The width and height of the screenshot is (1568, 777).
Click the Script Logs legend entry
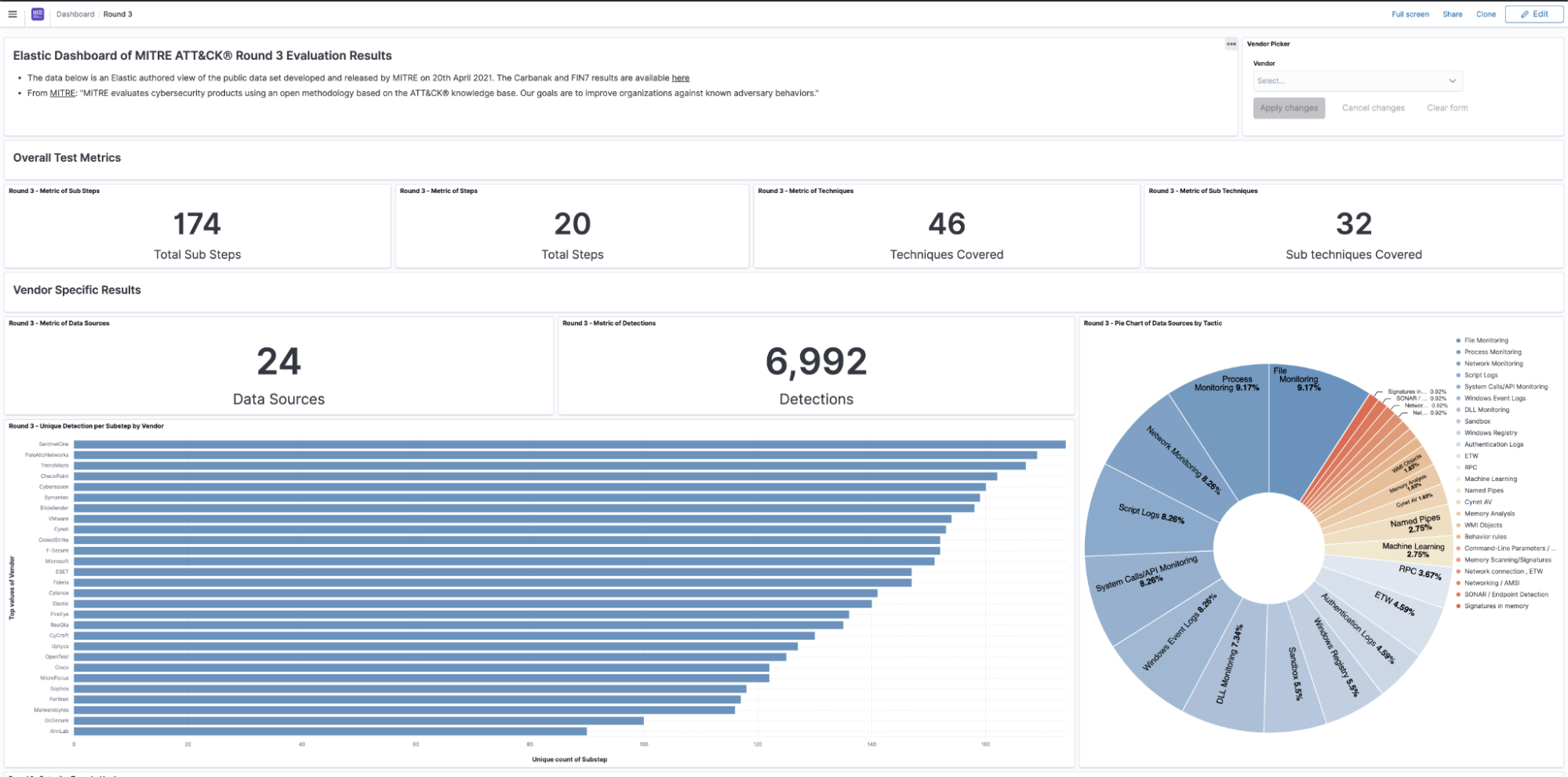point(1481,375)
